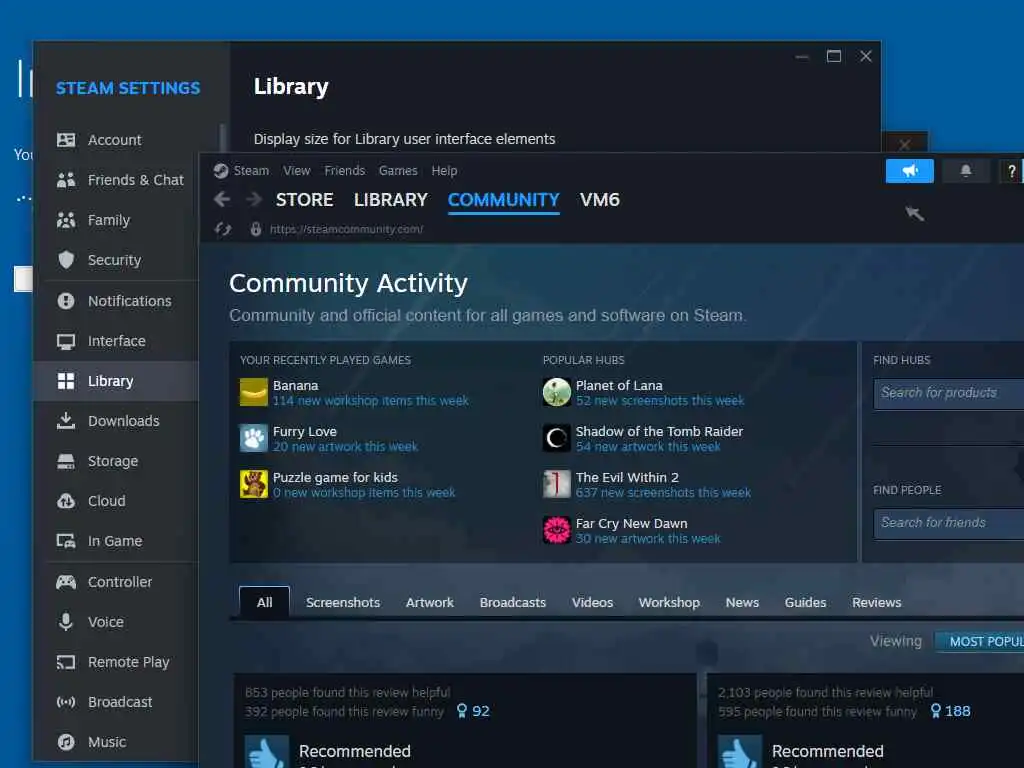Open the Downloads arrow icon
The height and width of the screenshot is (768, 1024).
[66, 421]
